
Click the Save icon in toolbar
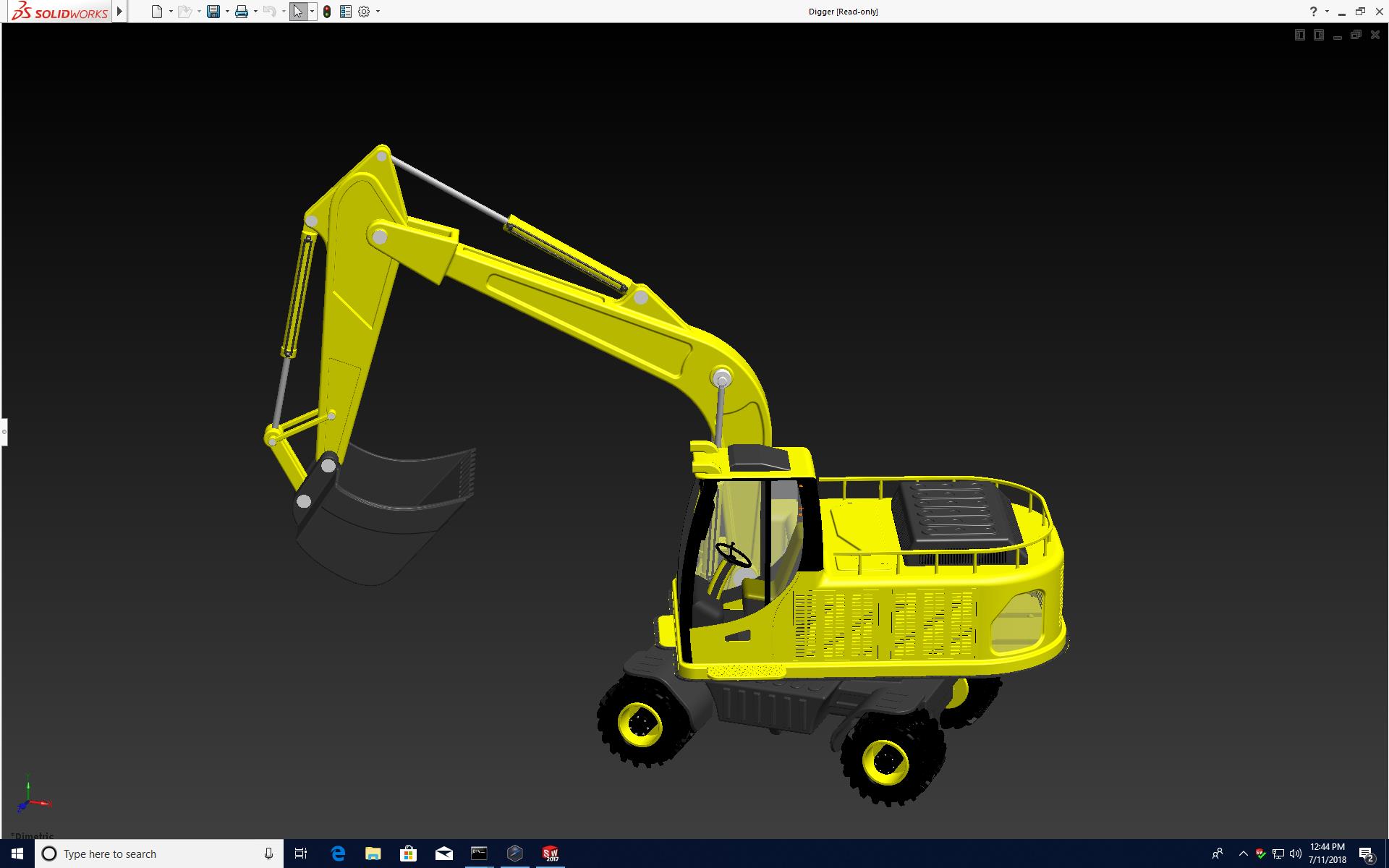(213, 12)
